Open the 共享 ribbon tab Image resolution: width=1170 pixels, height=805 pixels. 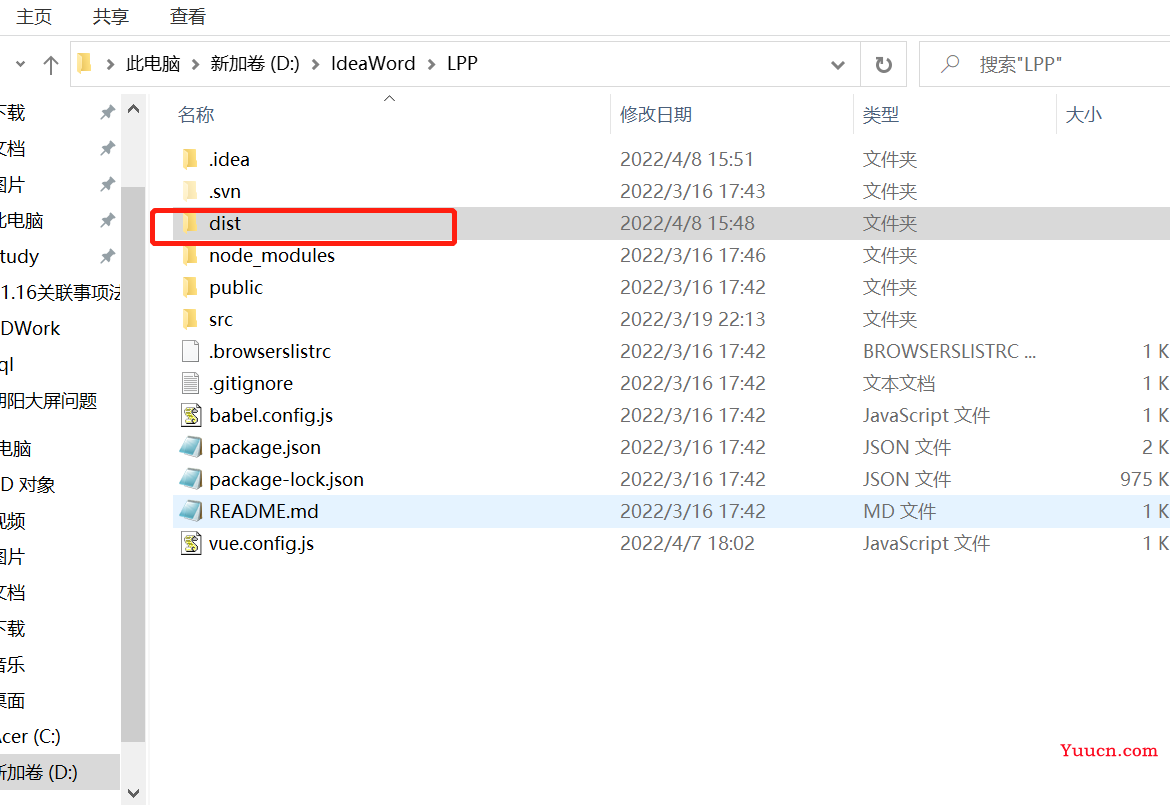110,16
